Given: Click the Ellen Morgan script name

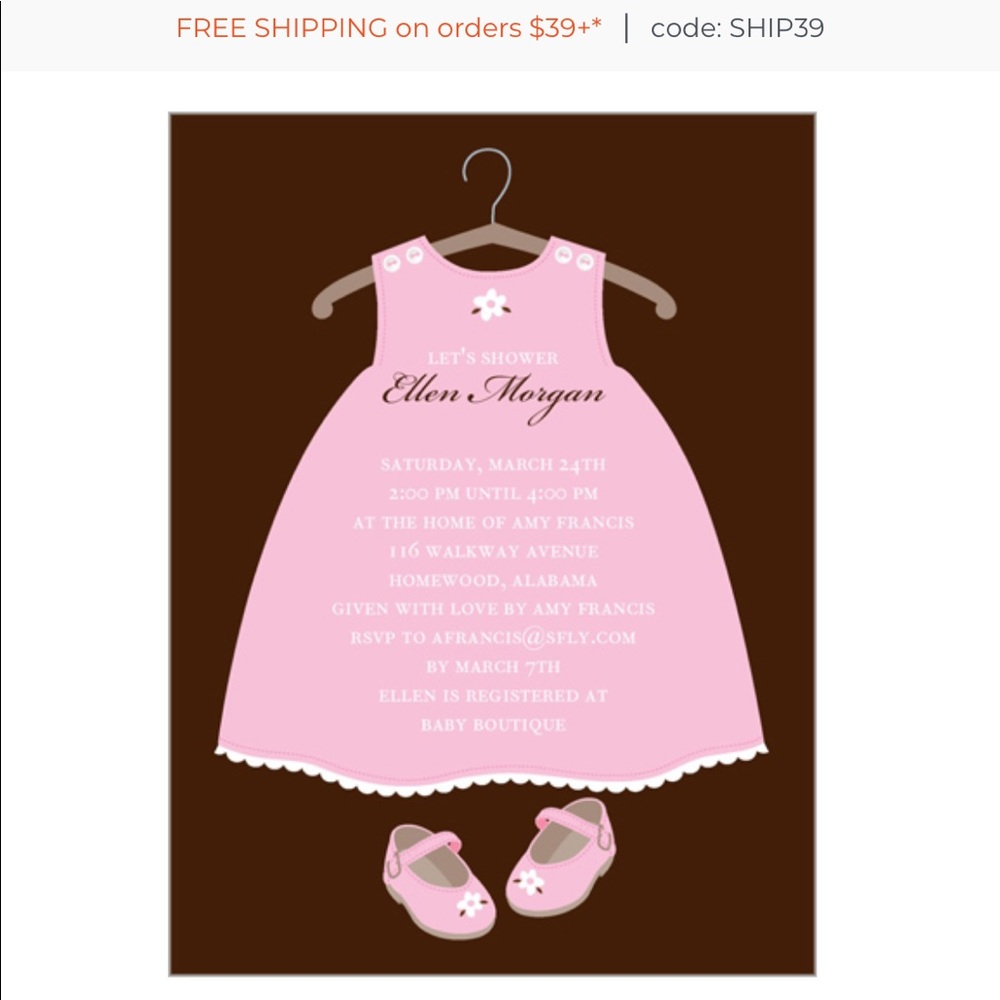Looking at the screenshot, I should click(493, 395).
